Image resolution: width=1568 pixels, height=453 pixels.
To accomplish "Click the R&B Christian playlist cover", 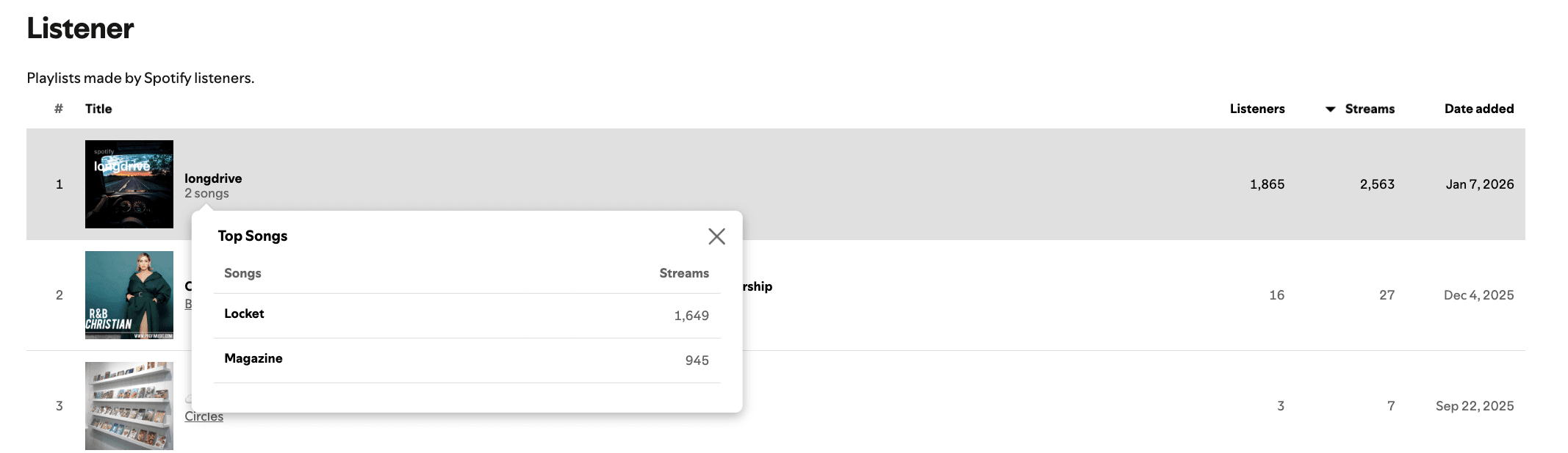I will [129, 295].
